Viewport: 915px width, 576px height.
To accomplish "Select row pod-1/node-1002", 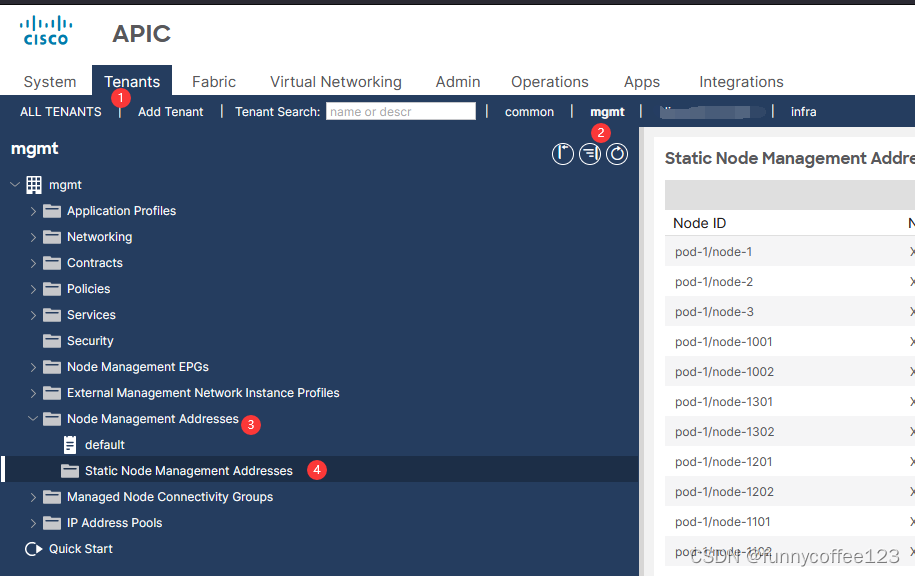I will pos(790,372).
